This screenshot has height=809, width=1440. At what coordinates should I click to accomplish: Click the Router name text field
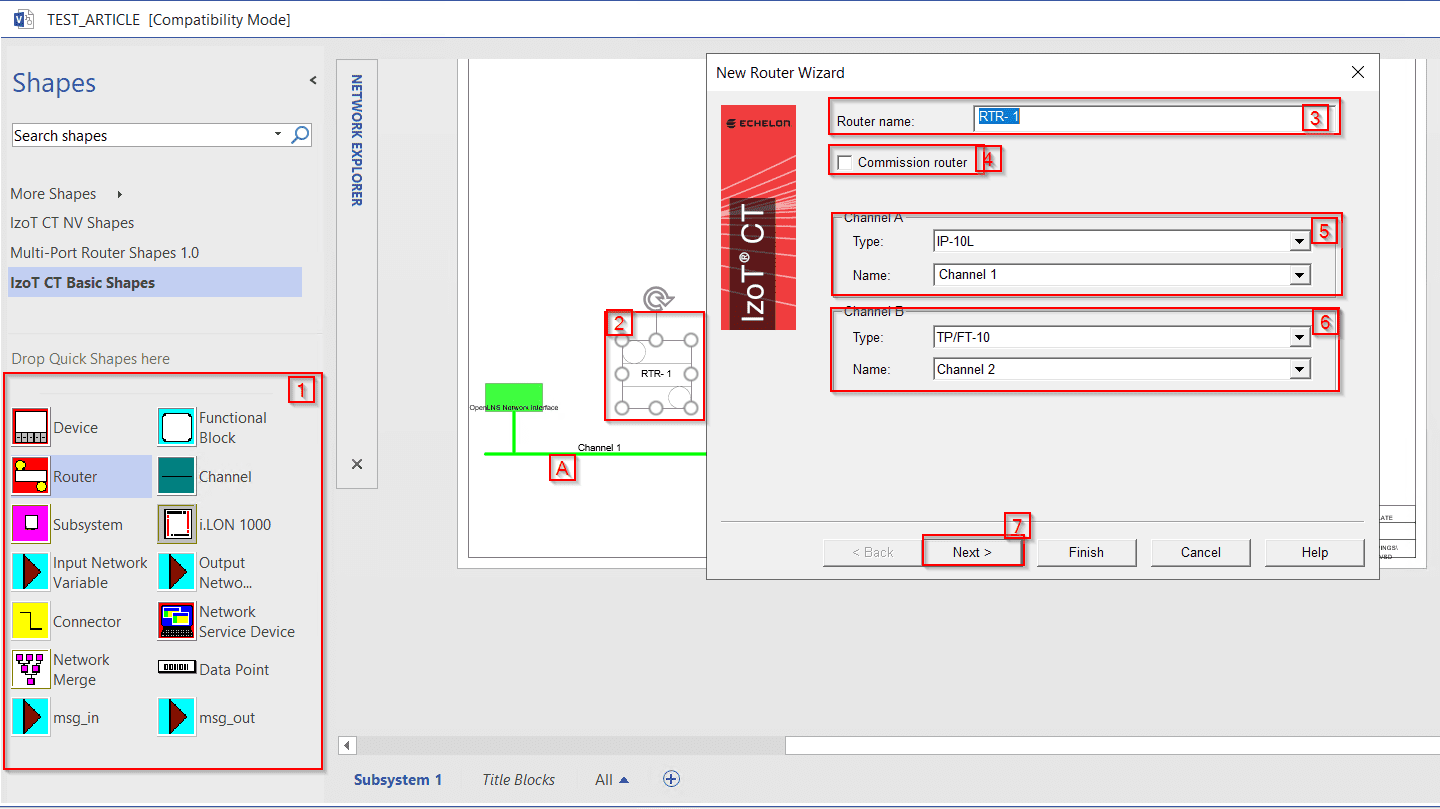pyautogui.click(x=1136, y=118)
